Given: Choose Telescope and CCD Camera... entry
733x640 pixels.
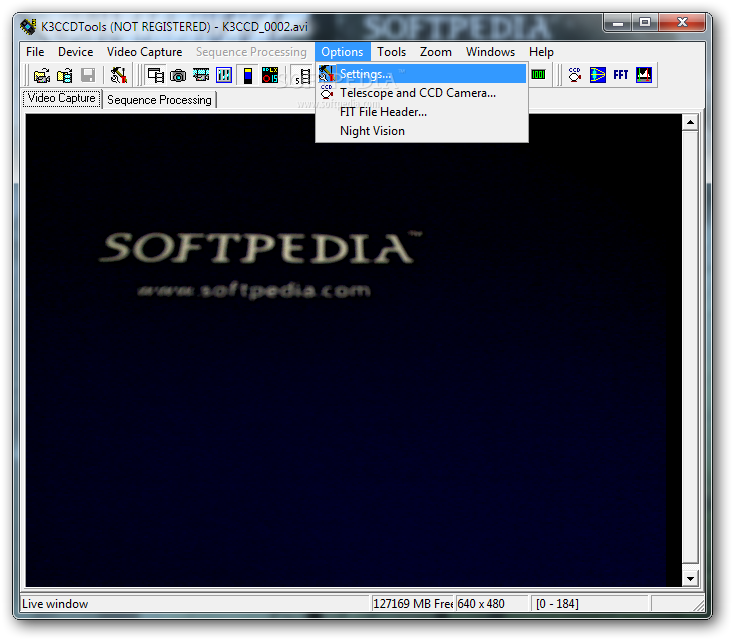Looking at the screenshot, I should (x=422, y=93).
